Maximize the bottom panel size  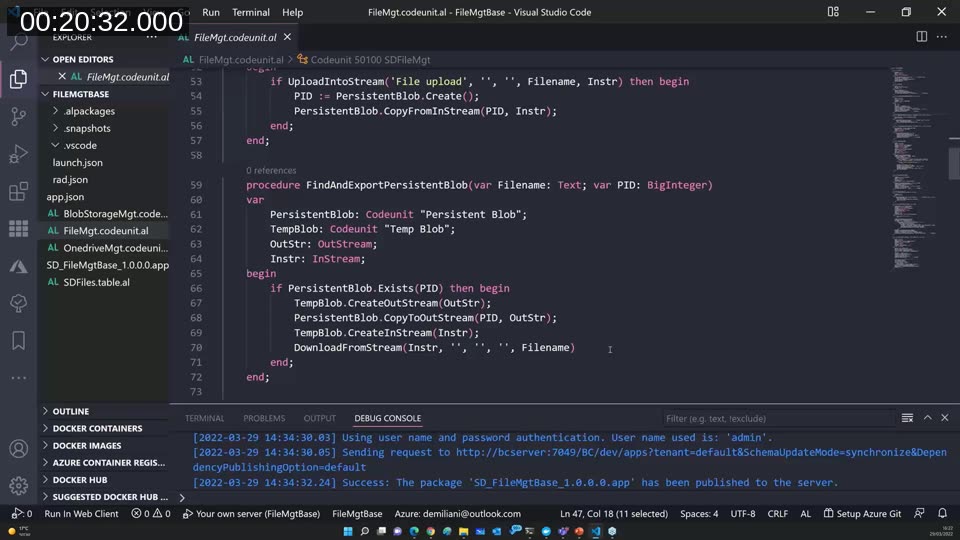(928, 418)
